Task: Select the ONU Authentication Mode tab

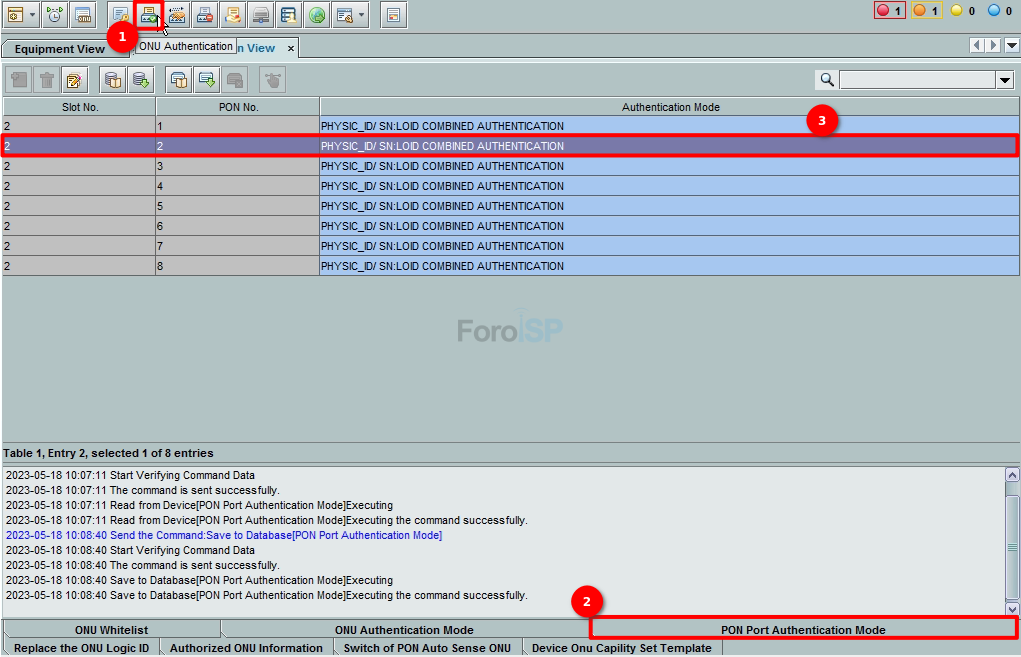Action: (x=404, y=630)
